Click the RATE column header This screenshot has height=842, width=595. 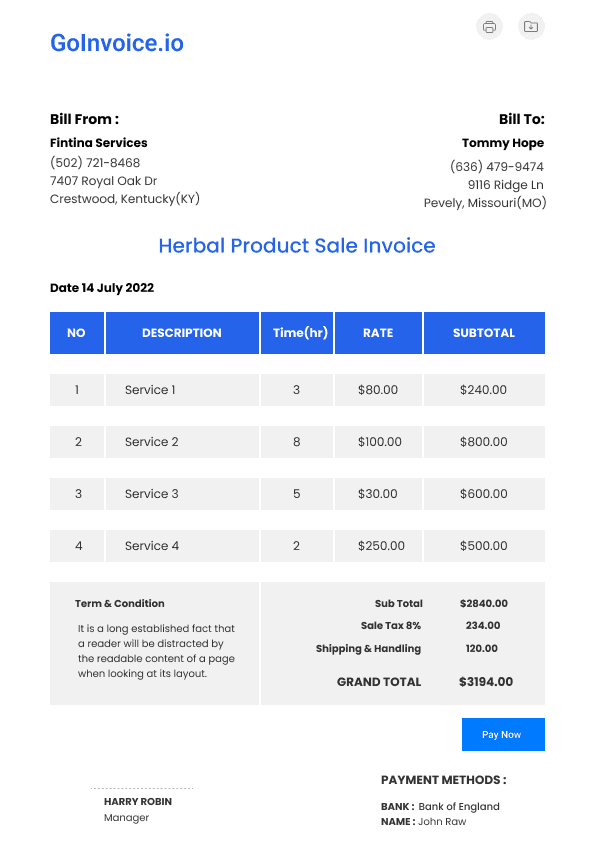click(x=378, y=333)
